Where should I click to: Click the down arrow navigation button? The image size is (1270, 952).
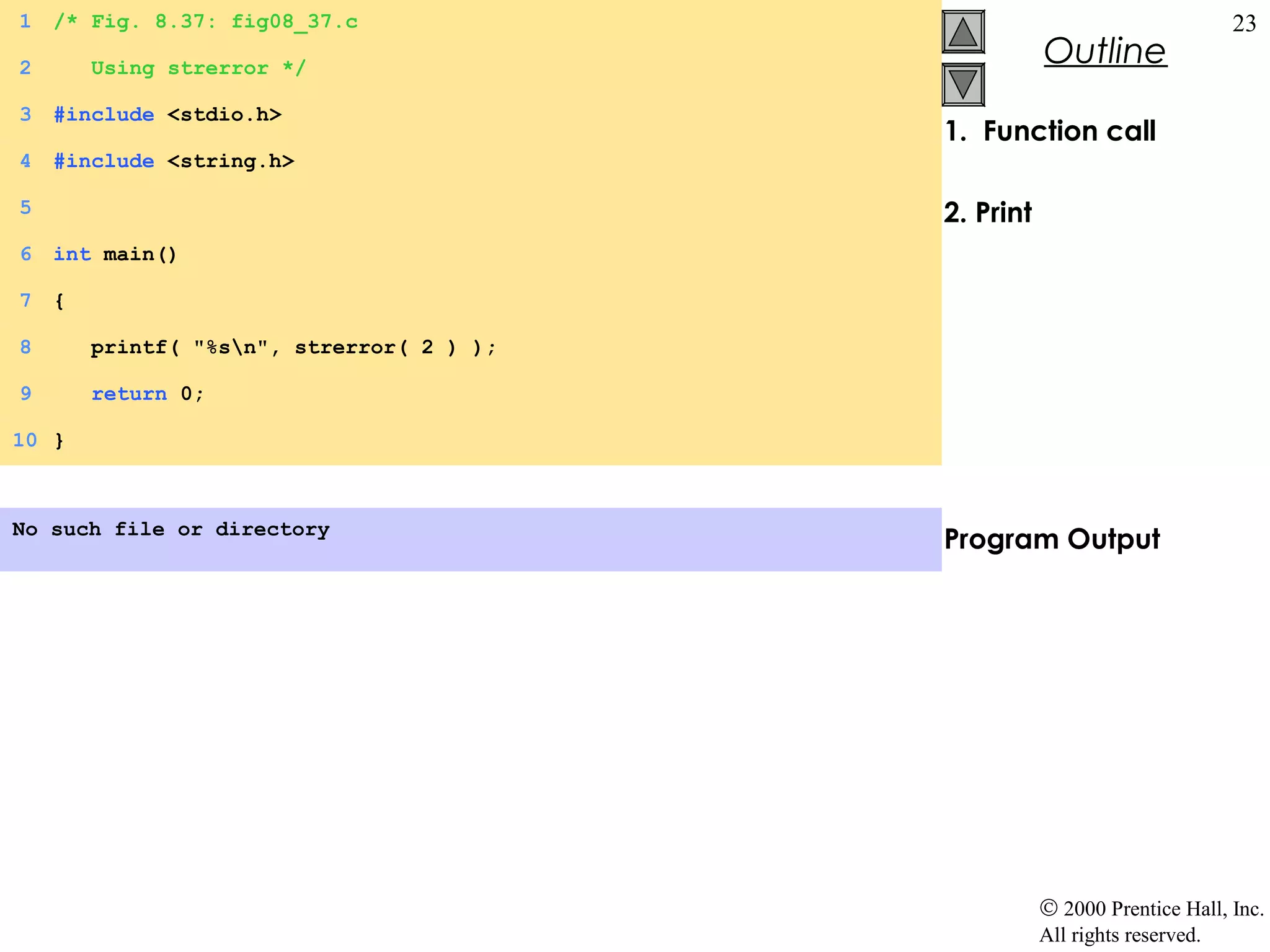tap(963, 84)
